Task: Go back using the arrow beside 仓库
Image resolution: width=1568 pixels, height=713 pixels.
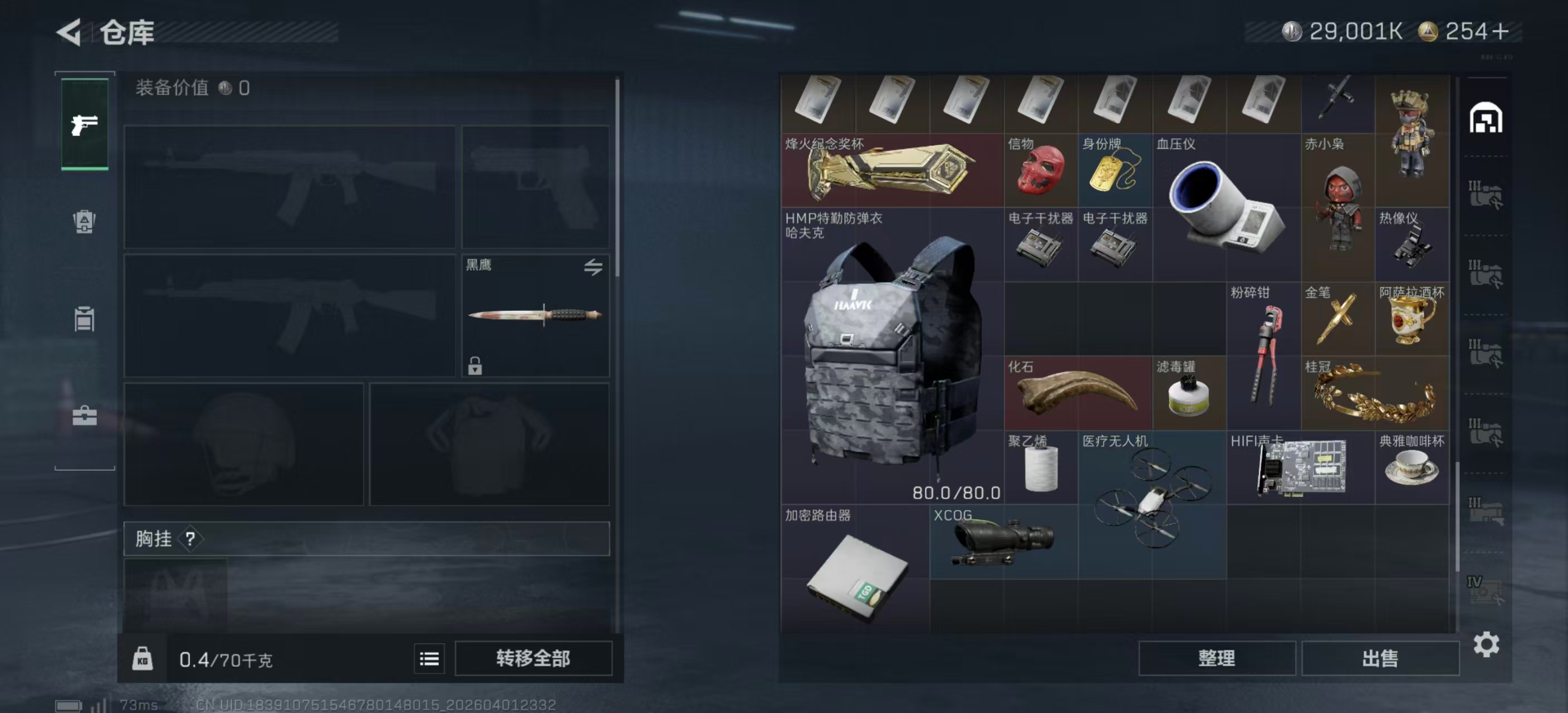Action: click(x=69, y=32)
